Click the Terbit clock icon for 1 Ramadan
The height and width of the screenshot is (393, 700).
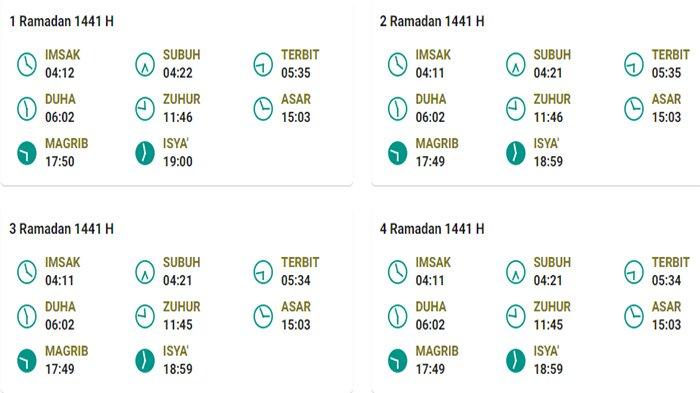[x=263, y=64]
